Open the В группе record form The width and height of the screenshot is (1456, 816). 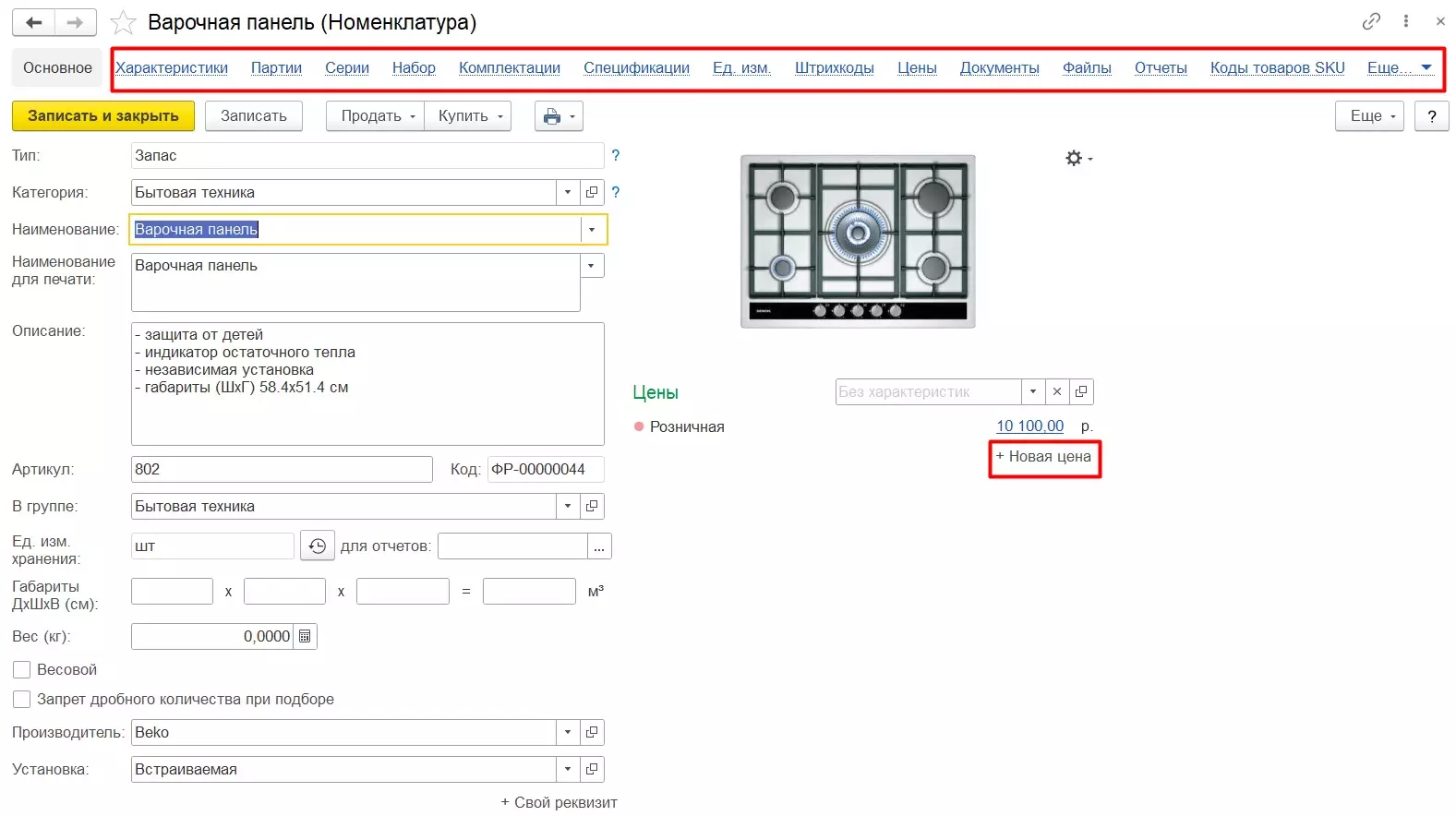(x=592, y=506)
